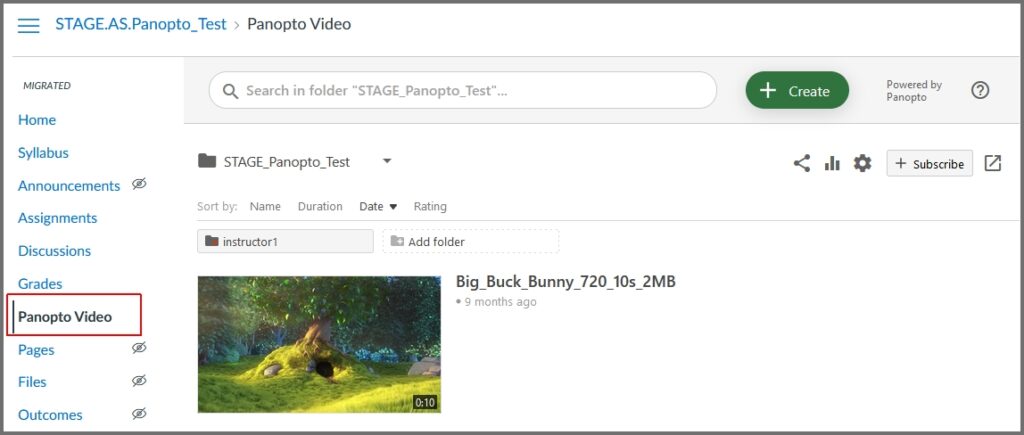Viewport: 1024px width, 435px height.
Task: Click the STAGE_Panopto_Test folder icon
Action: 207,161
